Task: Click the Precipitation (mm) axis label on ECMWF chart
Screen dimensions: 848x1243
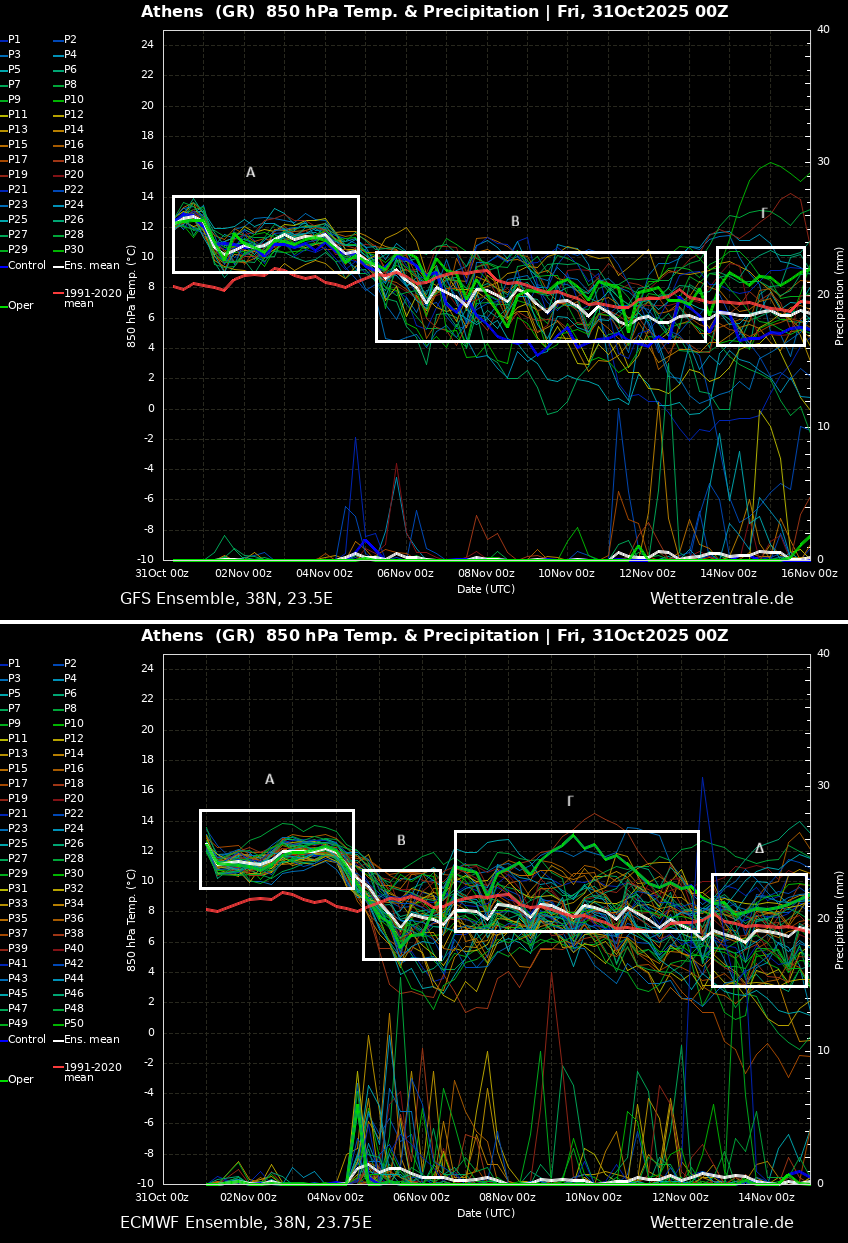Action: 840,920
